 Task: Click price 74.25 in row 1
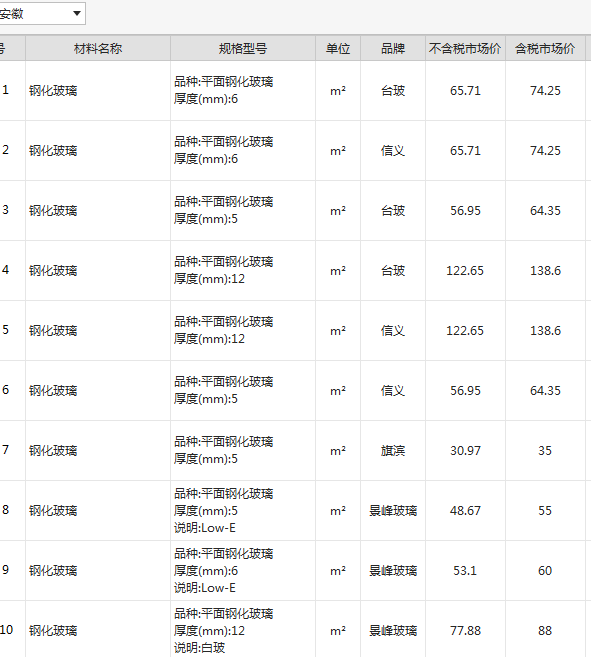pyautogui.click(x=545, y=91)
